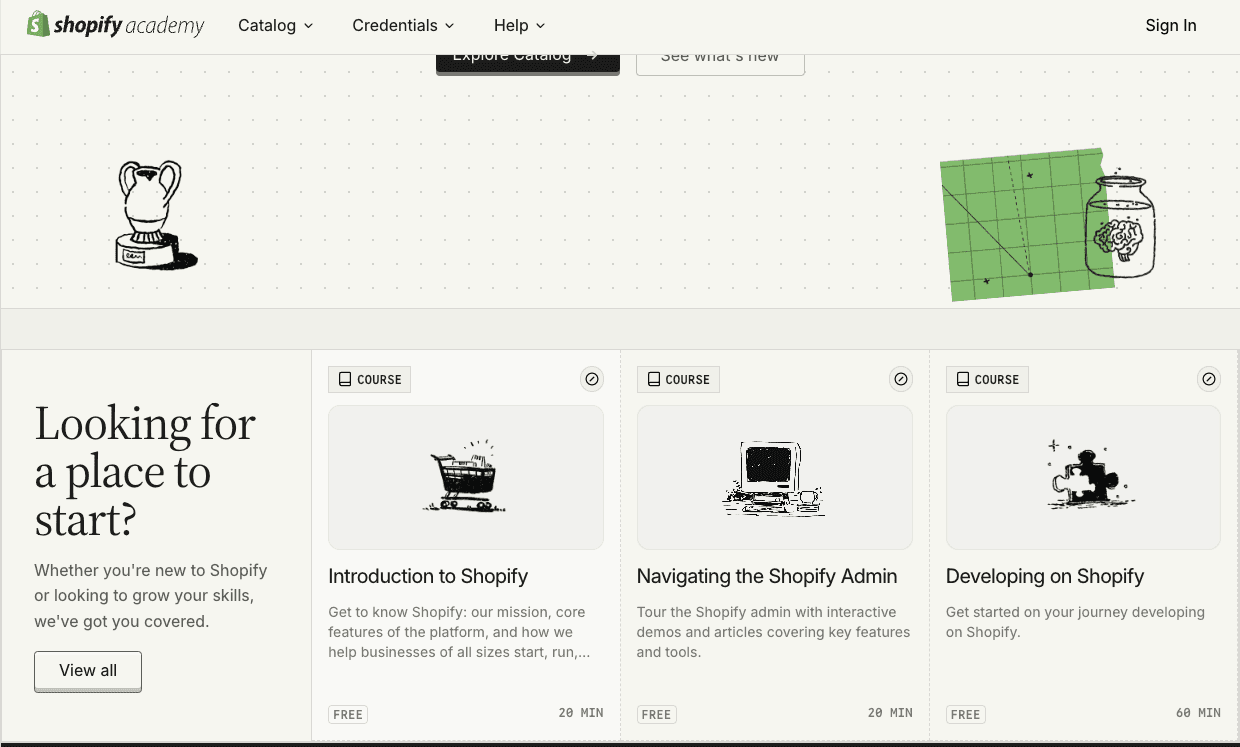
Task: Click the book icon on Developing on Shopify
Action: click(x=962, y=380)
